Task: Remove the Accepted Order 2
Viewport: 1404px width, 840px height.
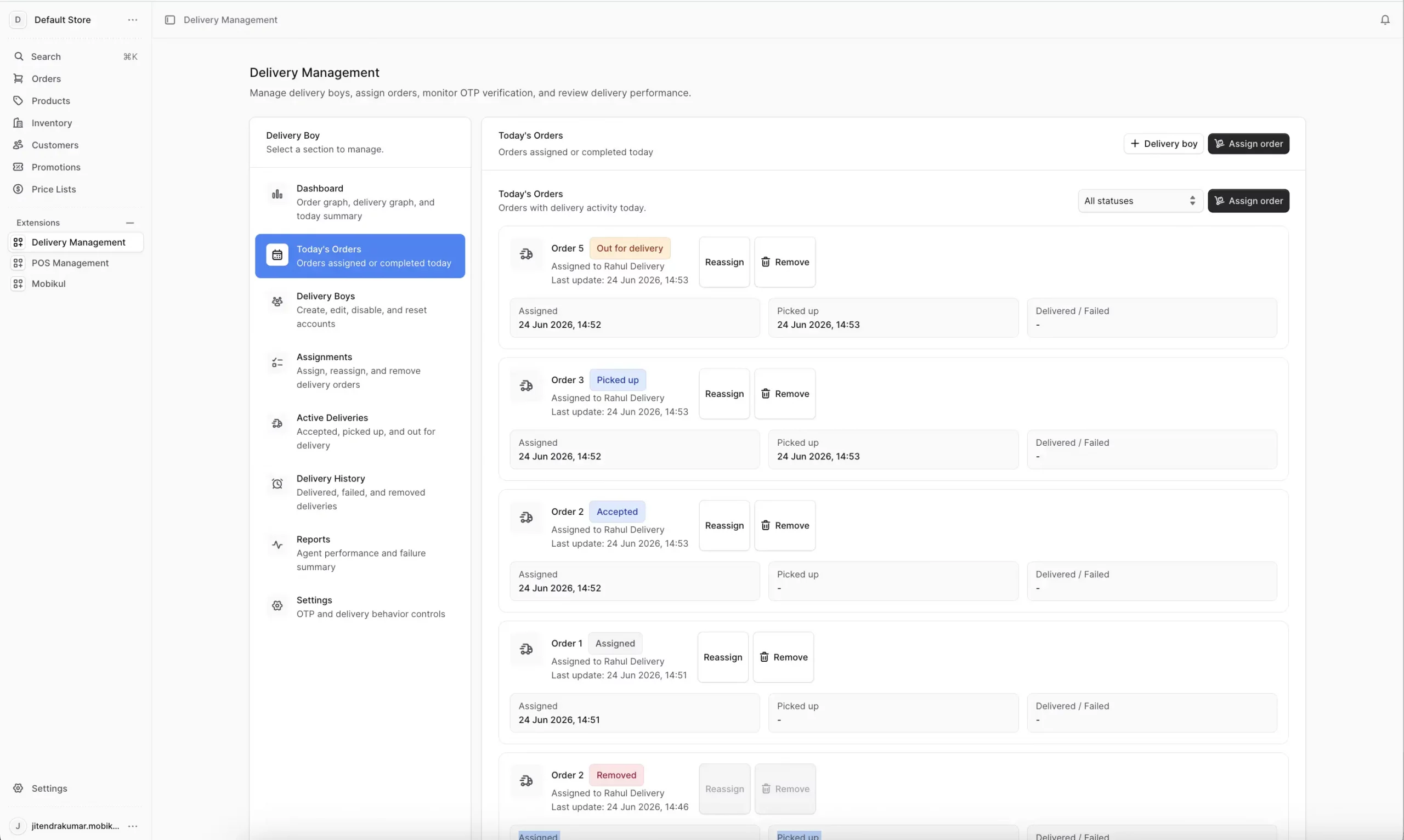Action: [785, 526]
